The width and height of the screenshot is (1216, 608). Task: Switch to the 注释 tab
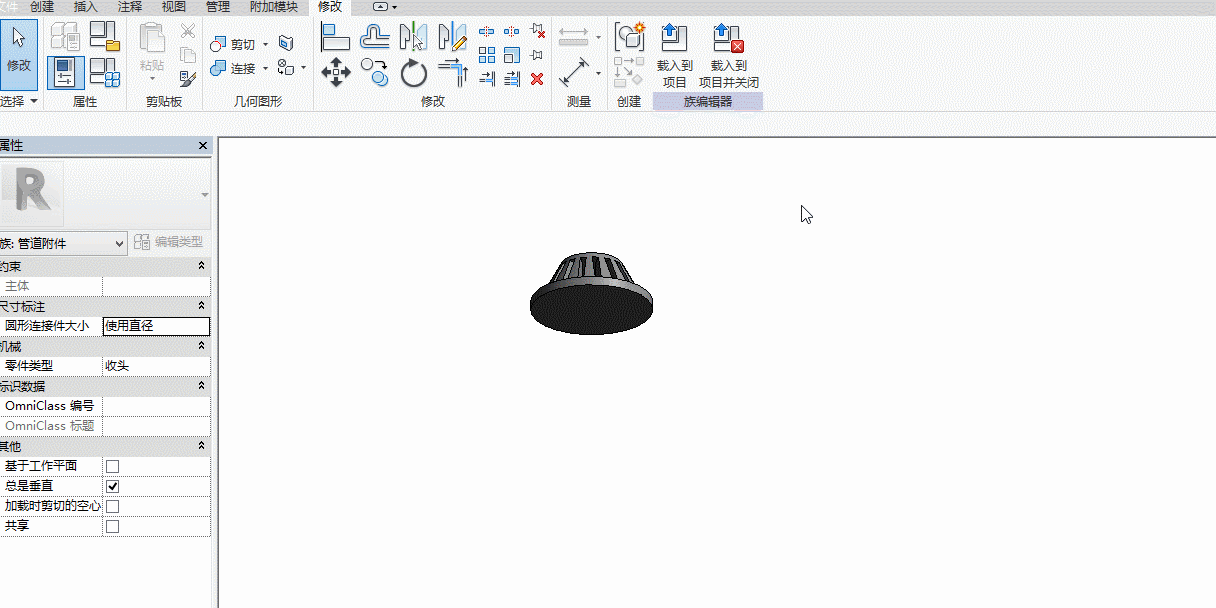coord(130,7)
